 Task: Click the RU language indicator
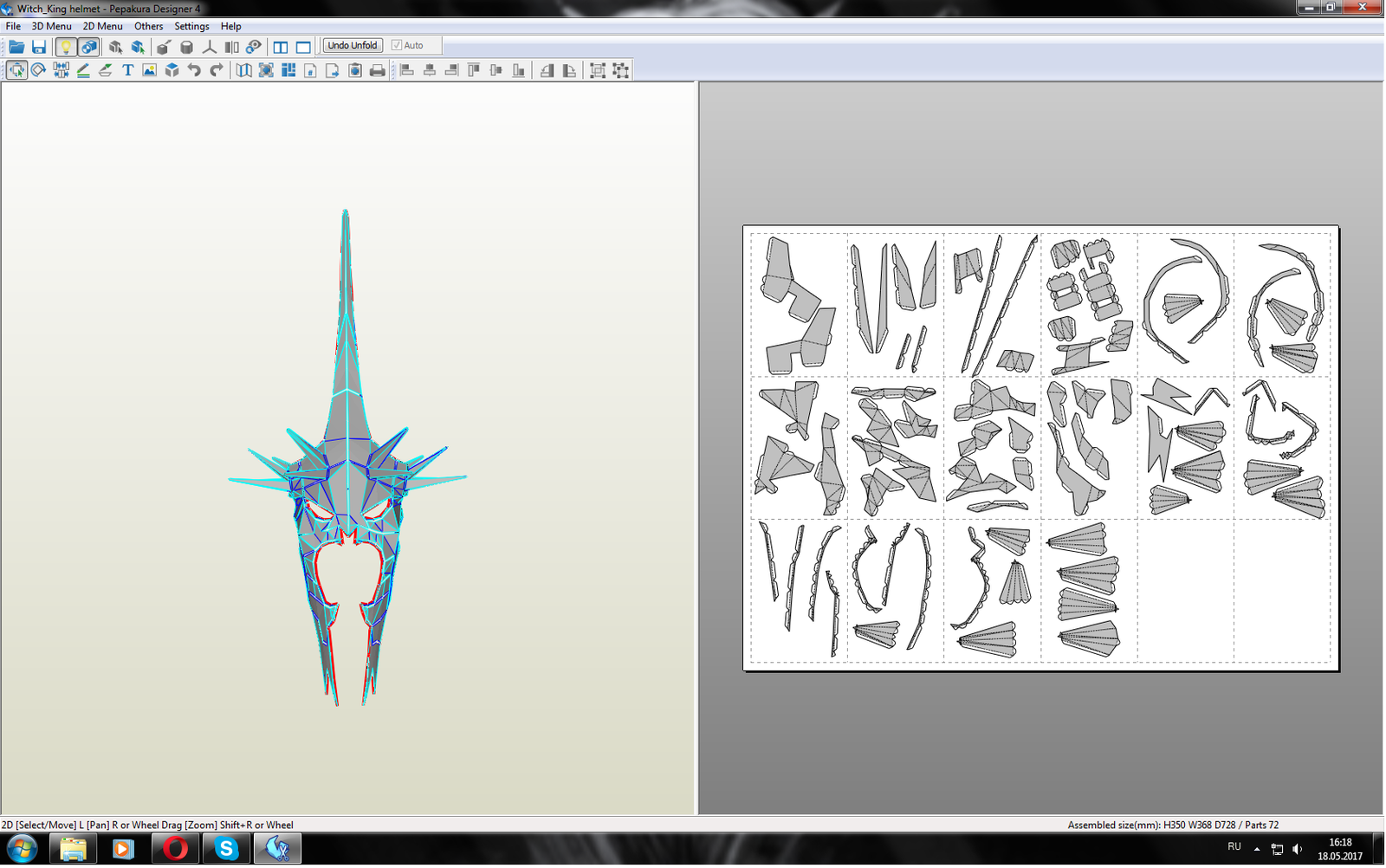[x=1234, y=847]
